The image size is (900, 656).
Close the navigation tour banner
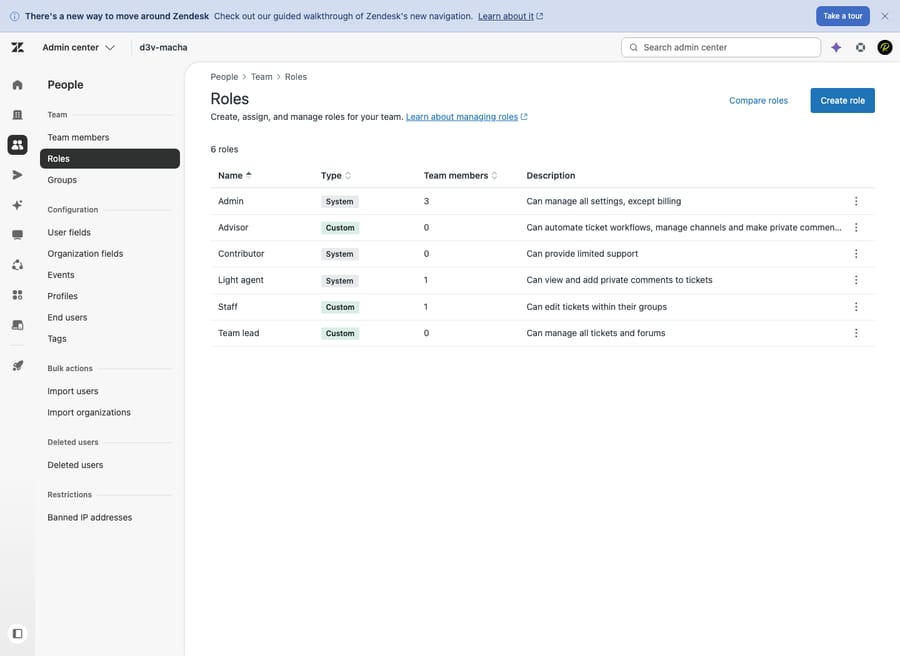(x=885, y=16)
